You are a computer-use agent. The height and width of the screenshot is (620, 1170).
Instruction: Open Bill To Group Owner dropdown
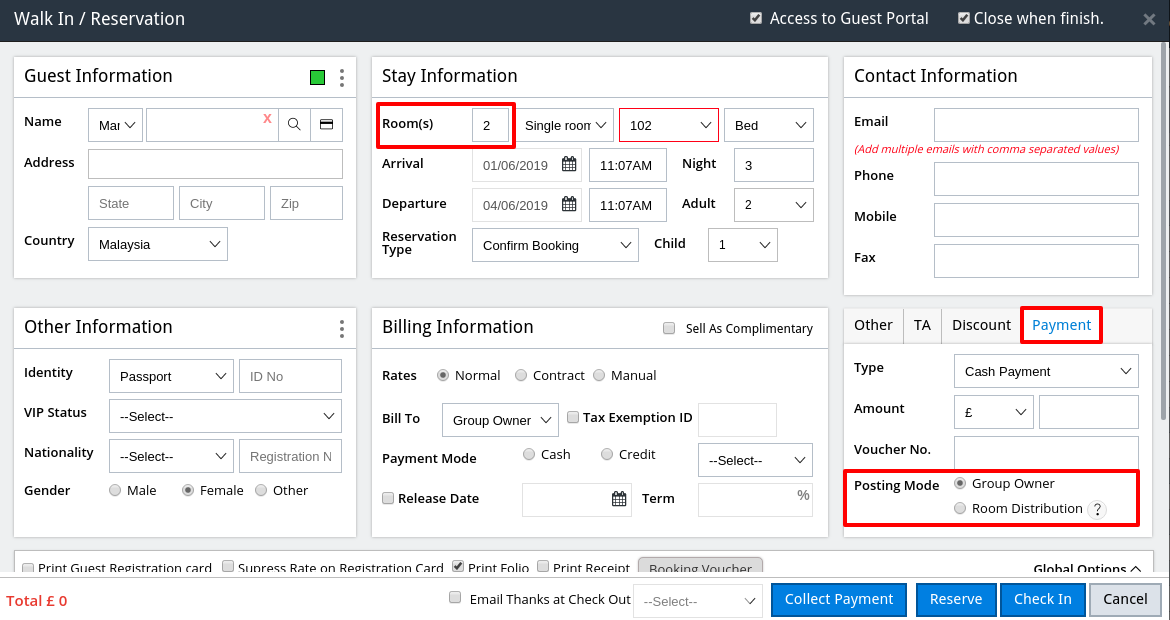500,420
